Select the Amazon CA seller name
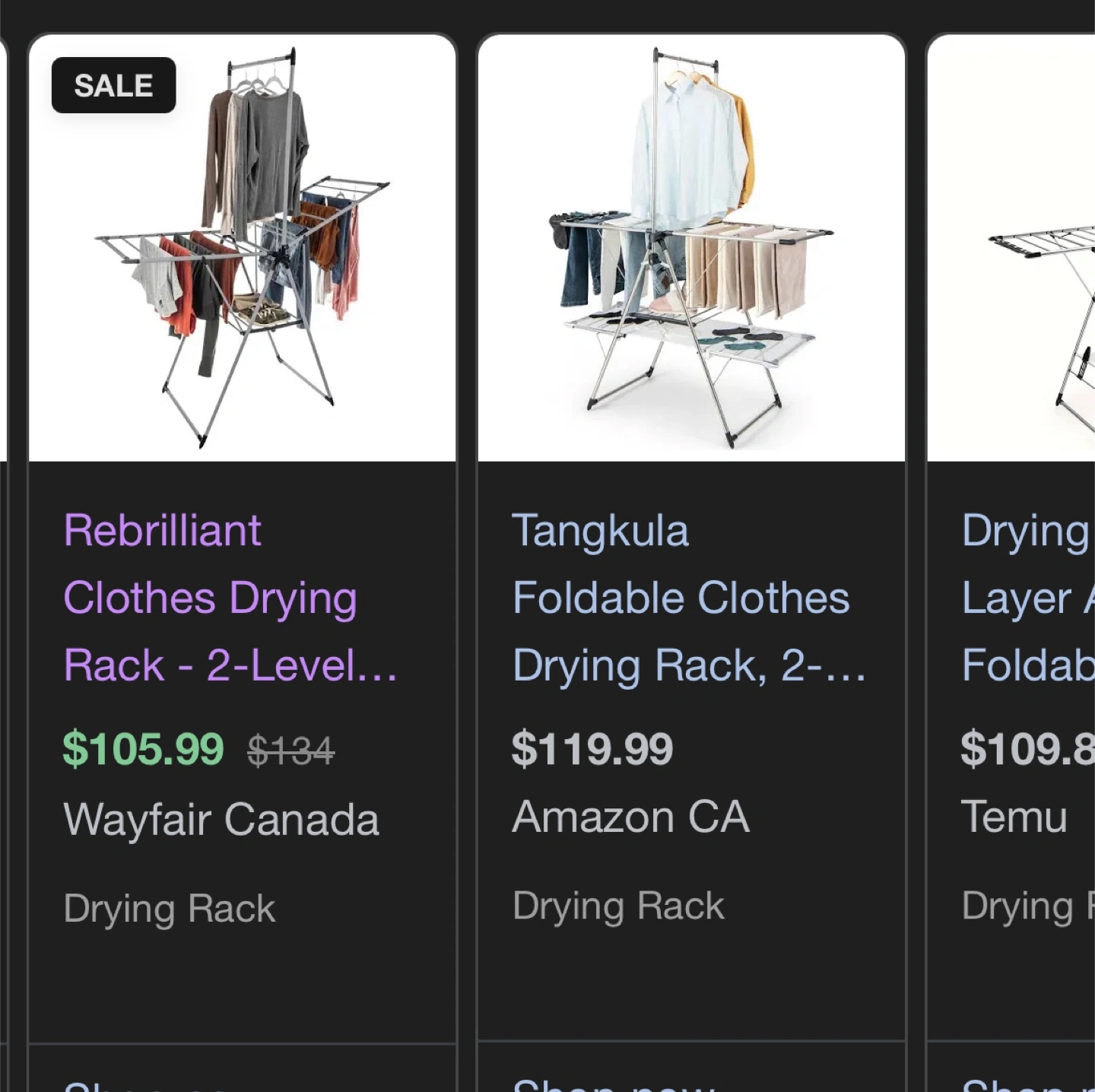This screenshot has width=1095, height=1092. 631,817
